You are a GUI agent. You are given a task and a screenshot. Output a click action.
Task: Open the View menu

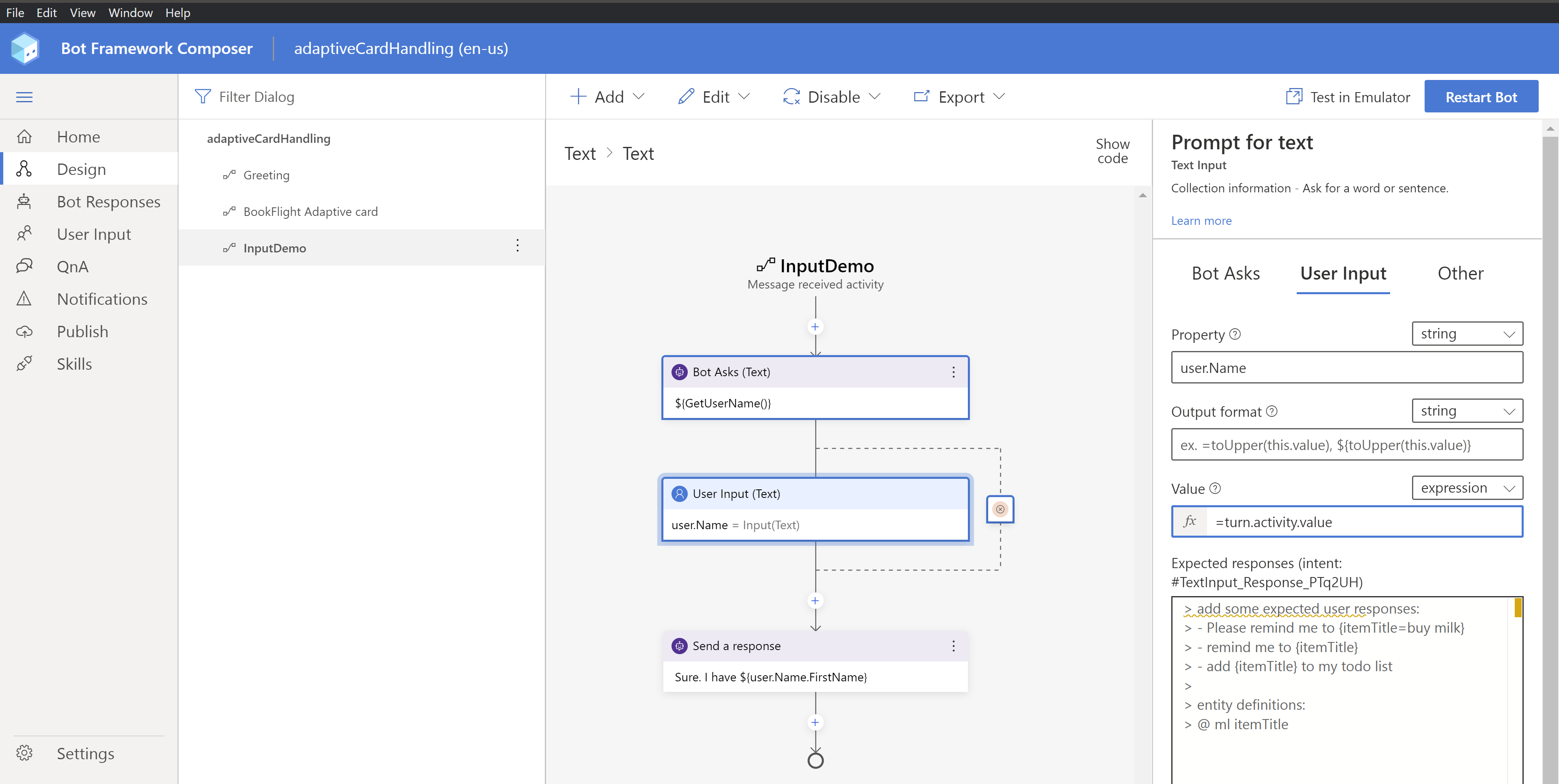click(82, 12)
